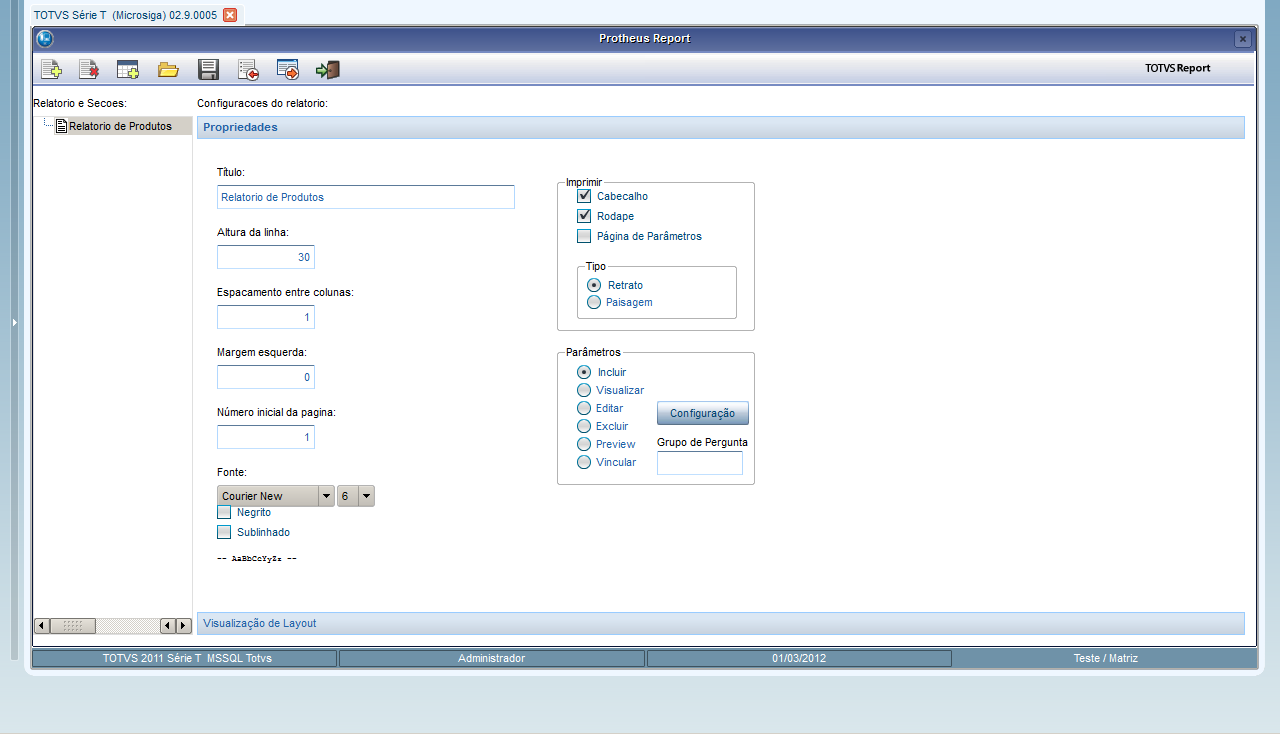Viewport: 1280px width, 735px height.
Task: Click the Configuração button
Action: [x=702, y=413]
